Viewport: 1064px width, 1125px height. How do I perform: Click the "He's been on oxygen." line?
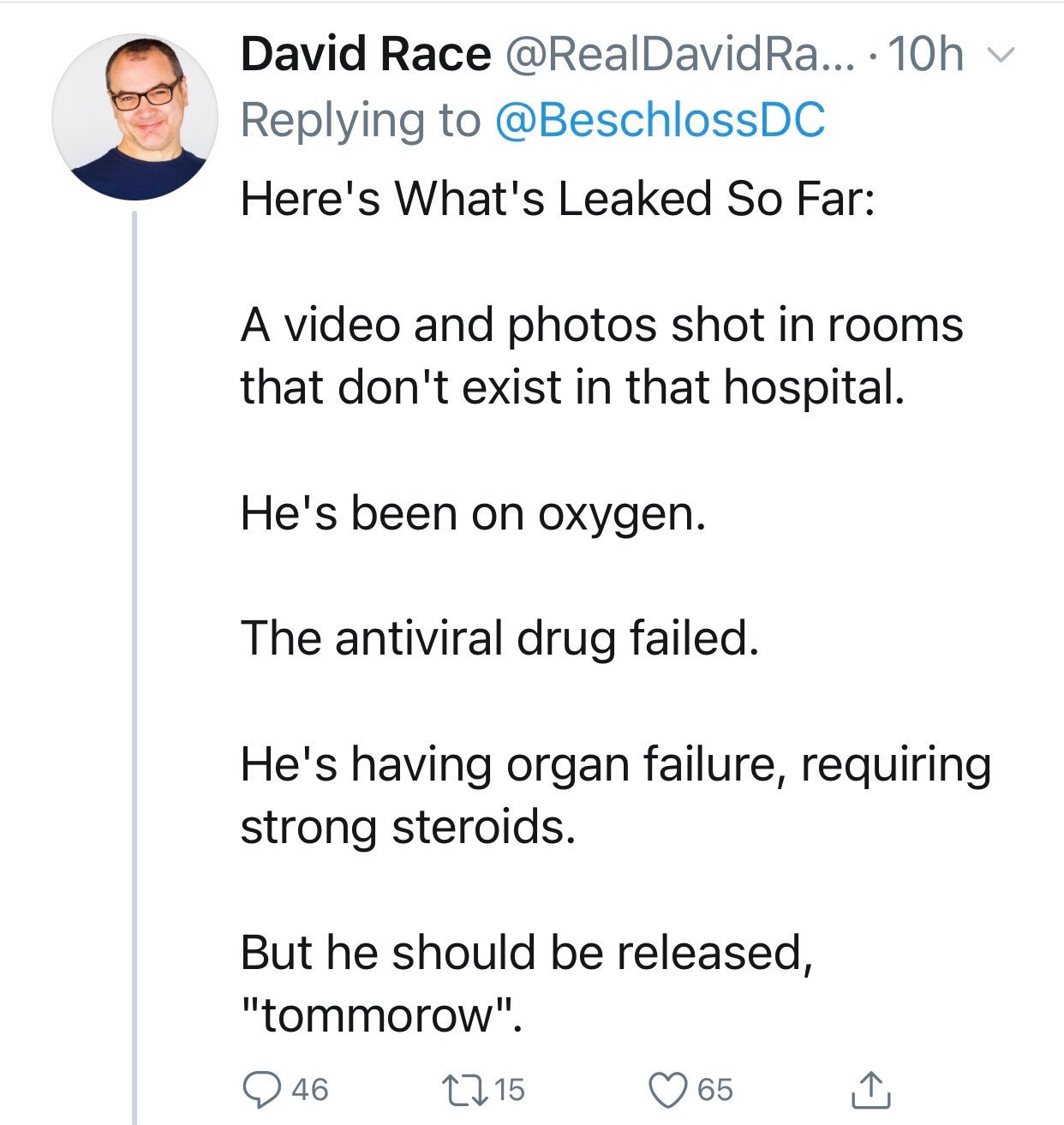pos(473,513)
